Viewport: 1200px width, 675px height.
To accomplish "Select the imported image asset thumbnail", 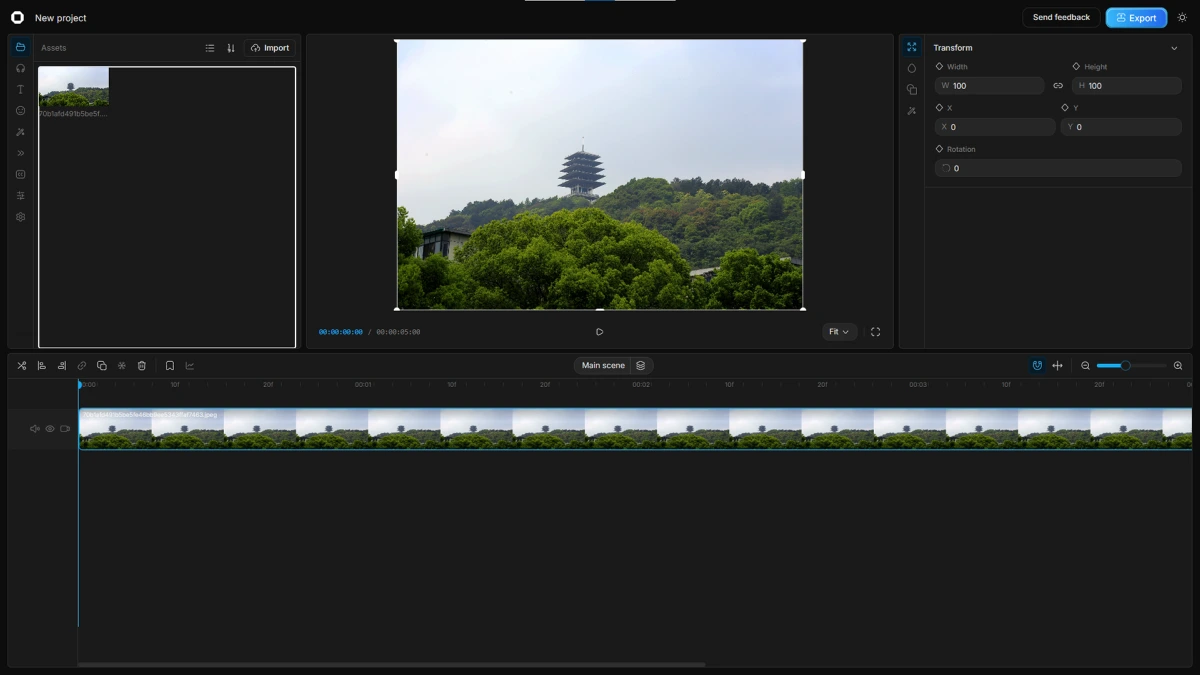I will (x=74, y=87).
